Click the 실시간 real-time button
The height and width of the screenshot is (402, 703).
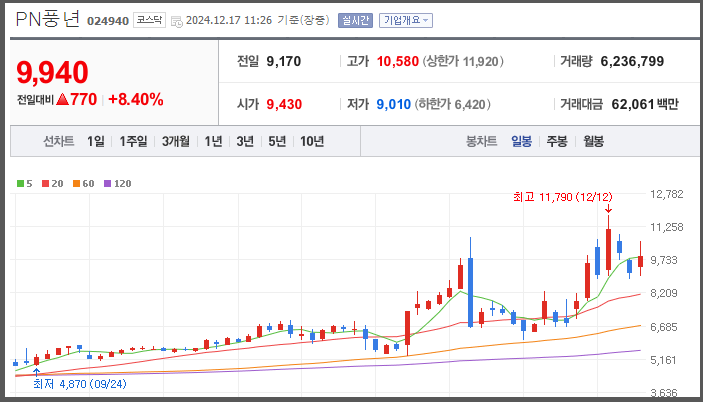[x=355, y=20]
